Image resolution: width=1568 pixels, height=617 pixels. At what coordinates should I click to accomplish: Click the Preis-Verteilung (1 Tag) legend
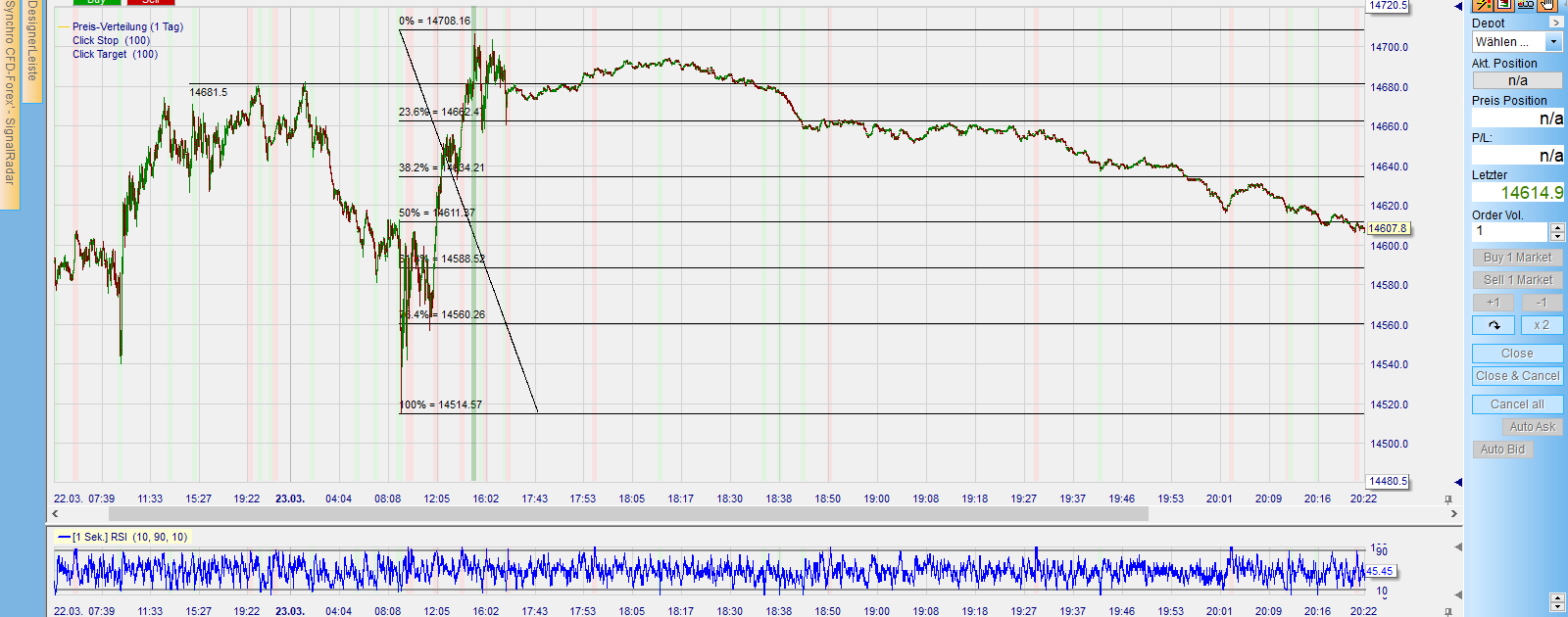[127, 27]
